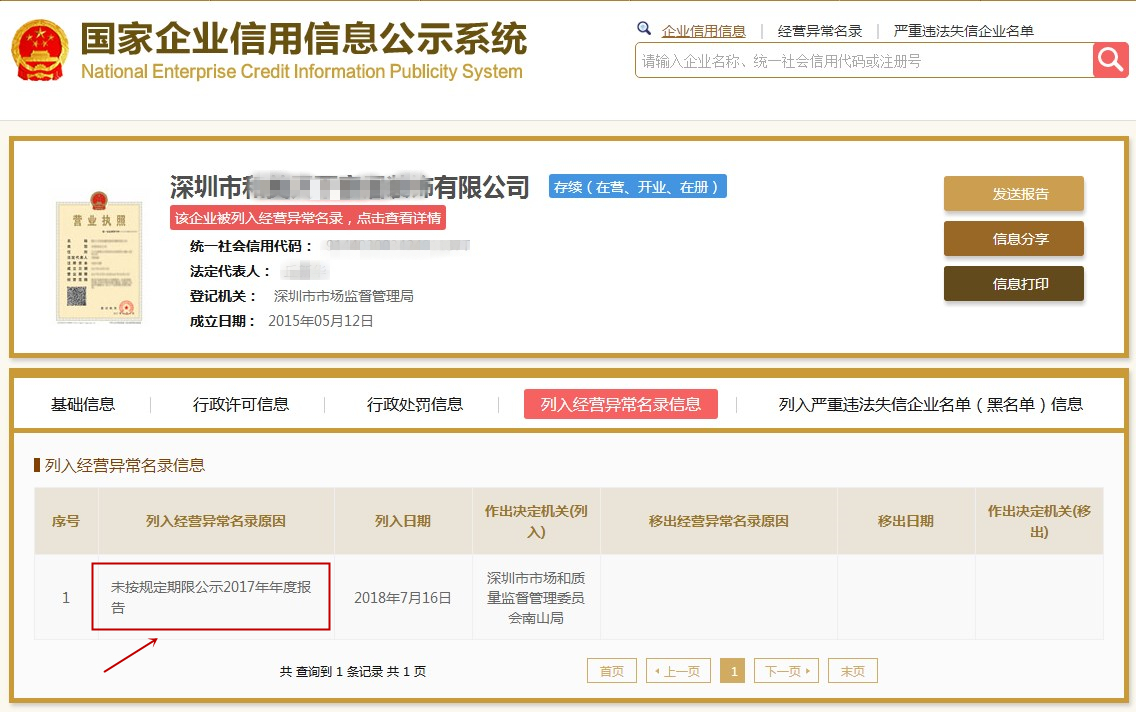Open the 列入经营异常名录信息 tab
The width and height of the screenshot is (1136, 712).
tap(621, 404)
